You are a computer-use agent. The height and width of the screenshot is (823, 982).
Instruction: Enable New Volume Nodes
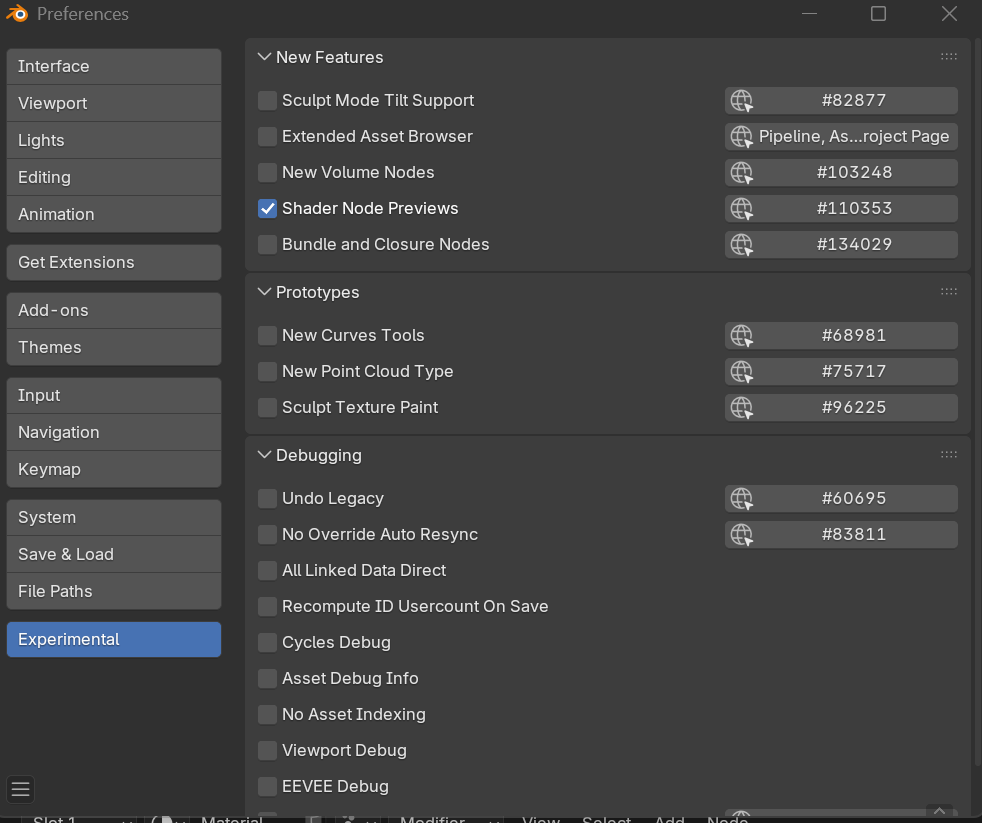[267, 172]
